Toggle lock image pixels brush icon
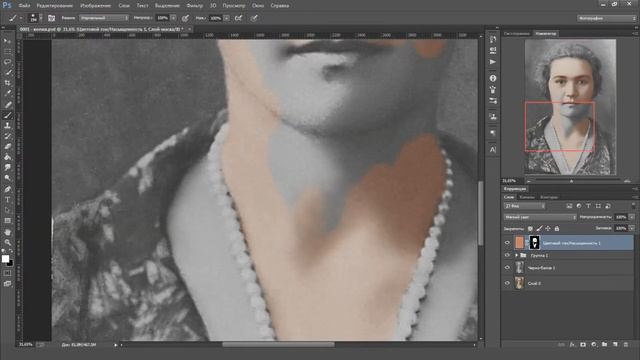 539,229
